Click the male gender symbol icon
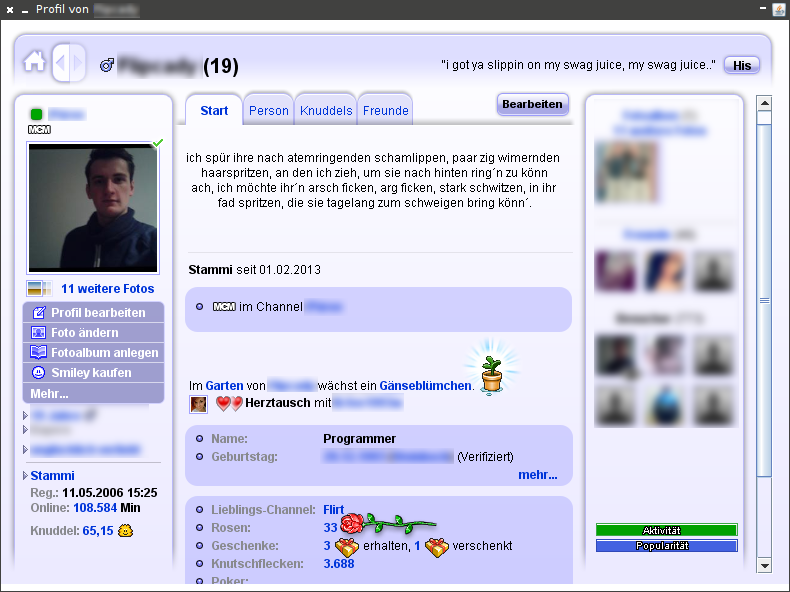 (x=107, y=65)
